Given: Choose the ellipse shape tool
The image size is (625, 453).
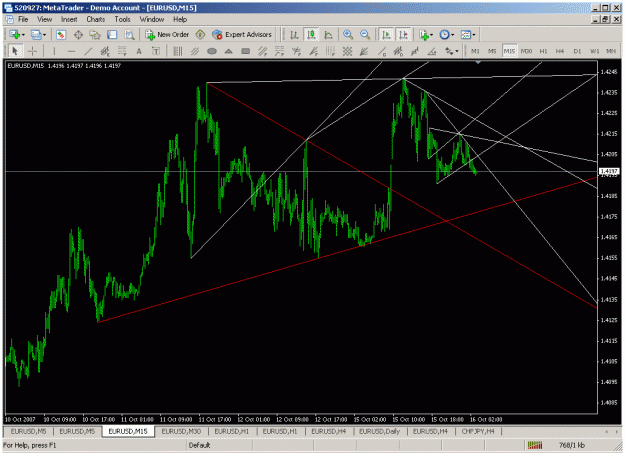Looking at the screenshot, I should click(212, 51).
